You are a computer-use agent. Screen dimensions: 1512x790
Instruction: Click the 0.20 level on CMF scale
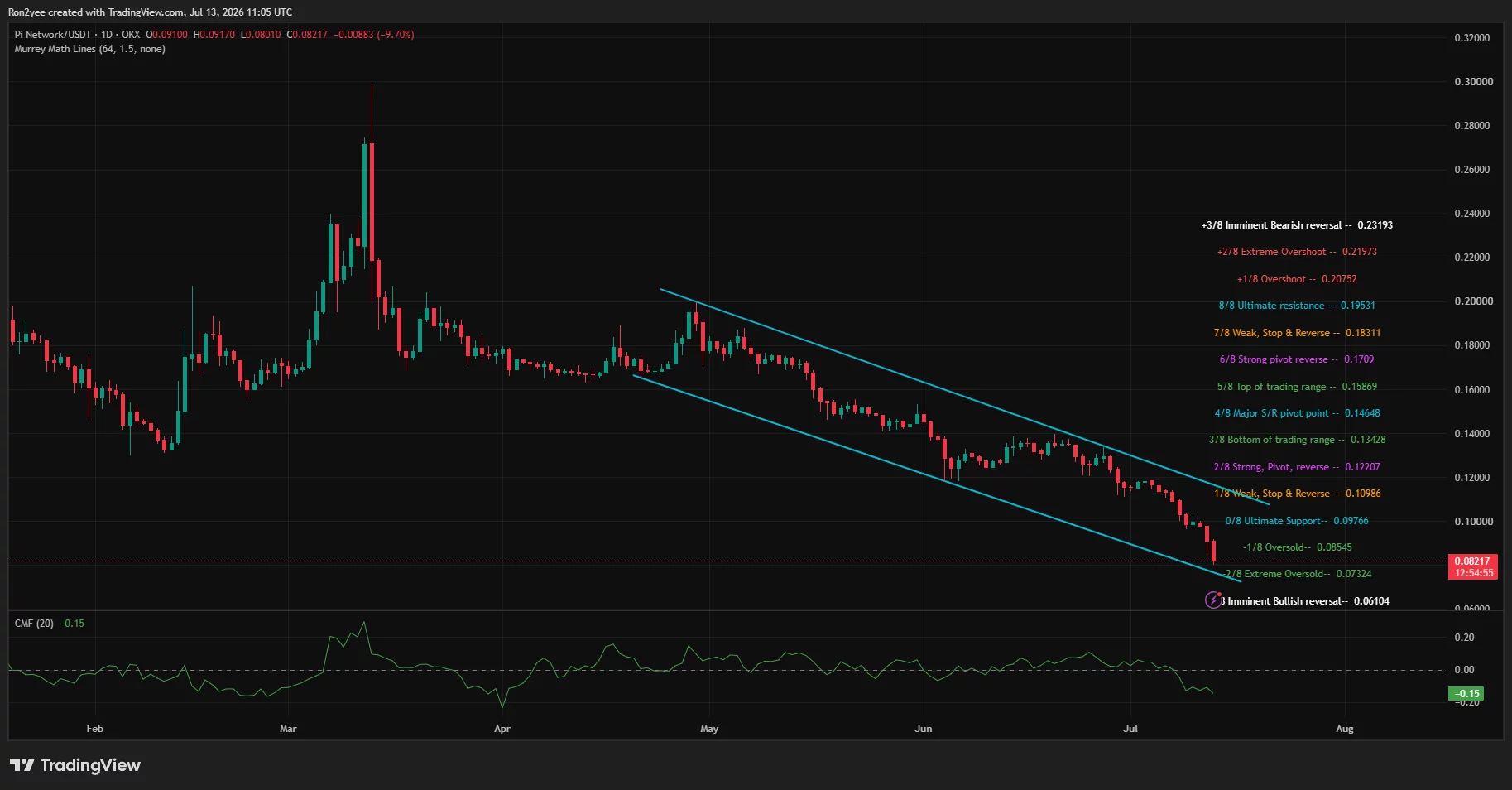pos(1465,638)
